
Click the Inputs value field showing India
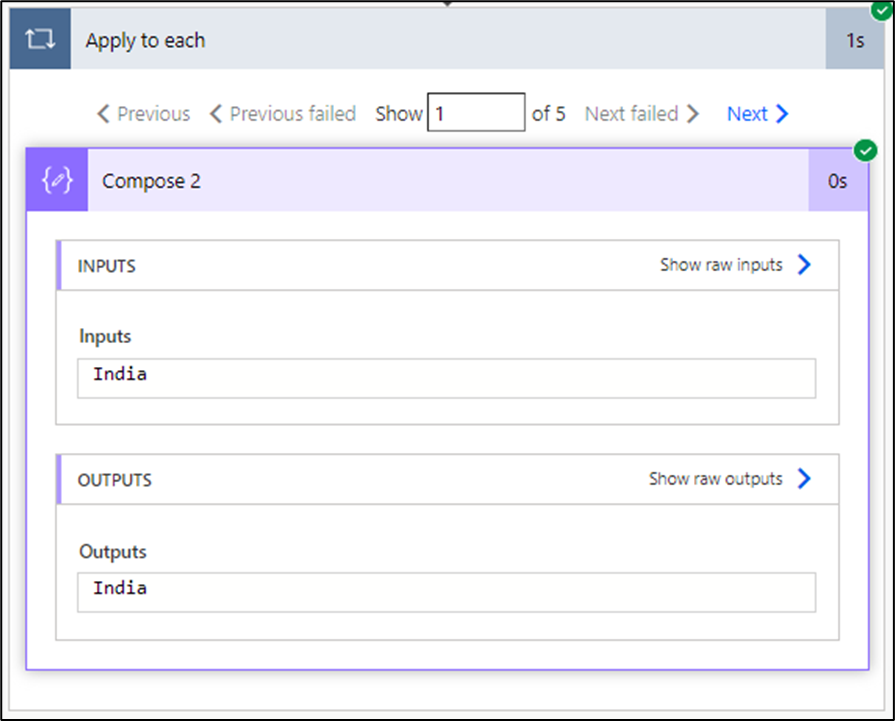tap(446, 379)
